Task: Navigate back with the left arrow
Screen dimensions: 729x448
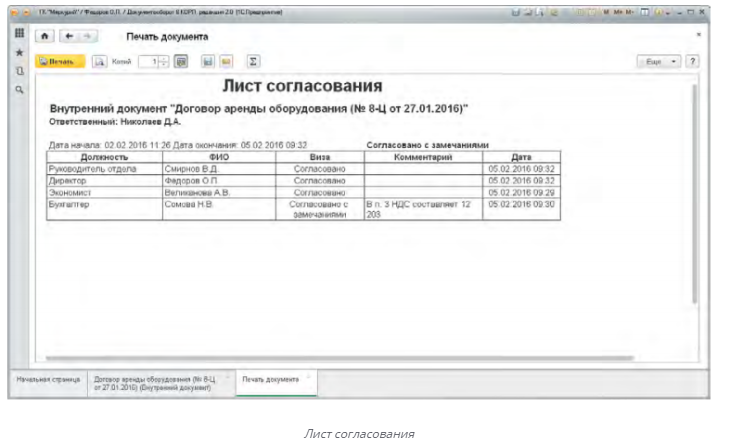Action: tap(68, 36)
